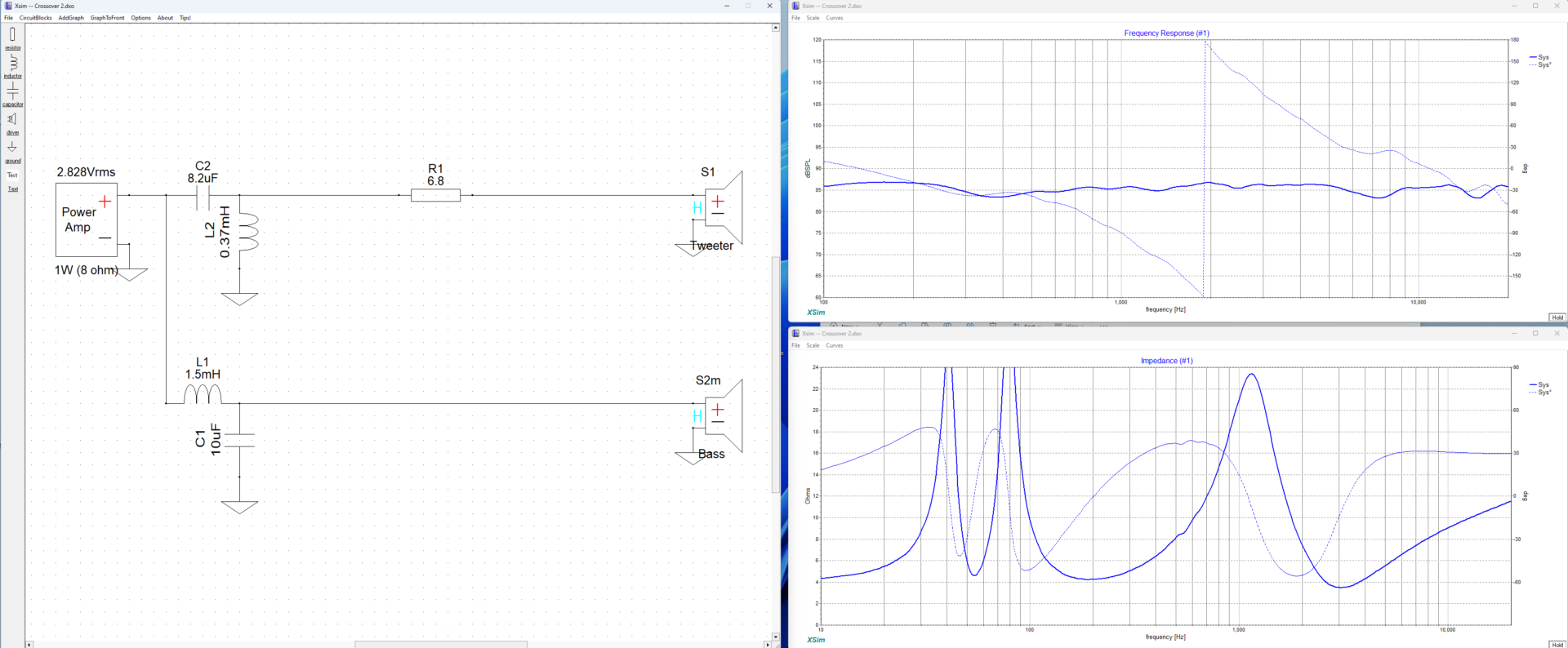This screenshot has width=1568, height=648.
Task: Open the AddGraph menu
Action: (71, 18)
